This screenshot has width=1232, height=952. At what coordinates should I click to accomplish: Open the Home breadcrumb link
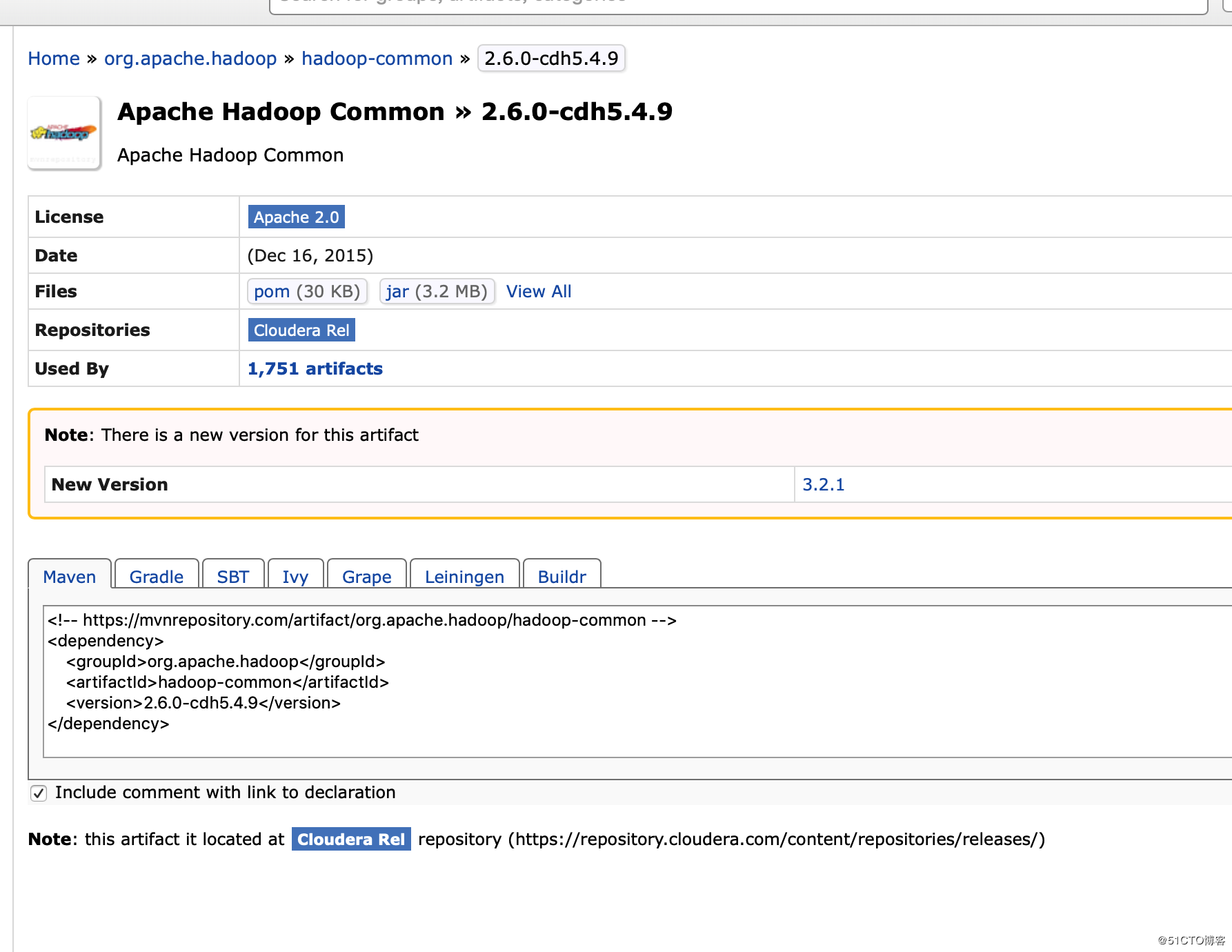(x=54, y=59)
